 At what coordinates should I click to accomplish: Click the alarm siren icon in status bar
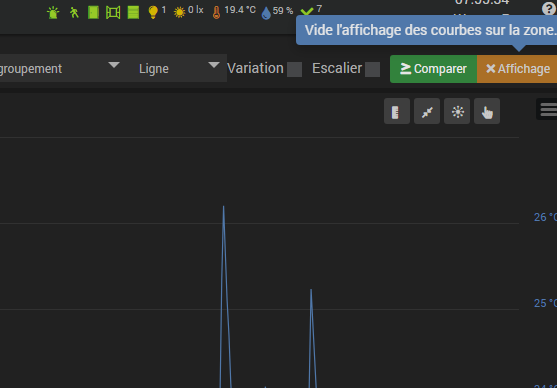coord(53,12)
